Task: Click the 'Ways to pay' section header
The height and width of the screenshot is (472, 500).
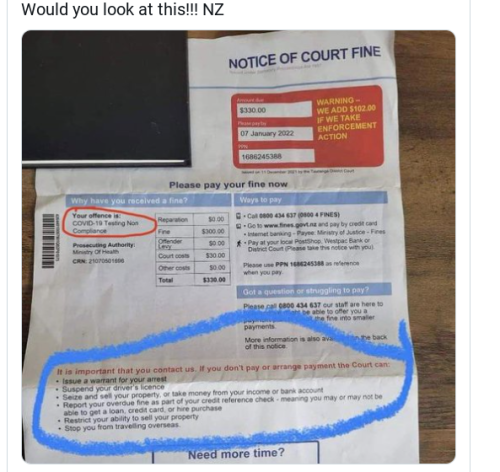Action: tap(311, 199)
